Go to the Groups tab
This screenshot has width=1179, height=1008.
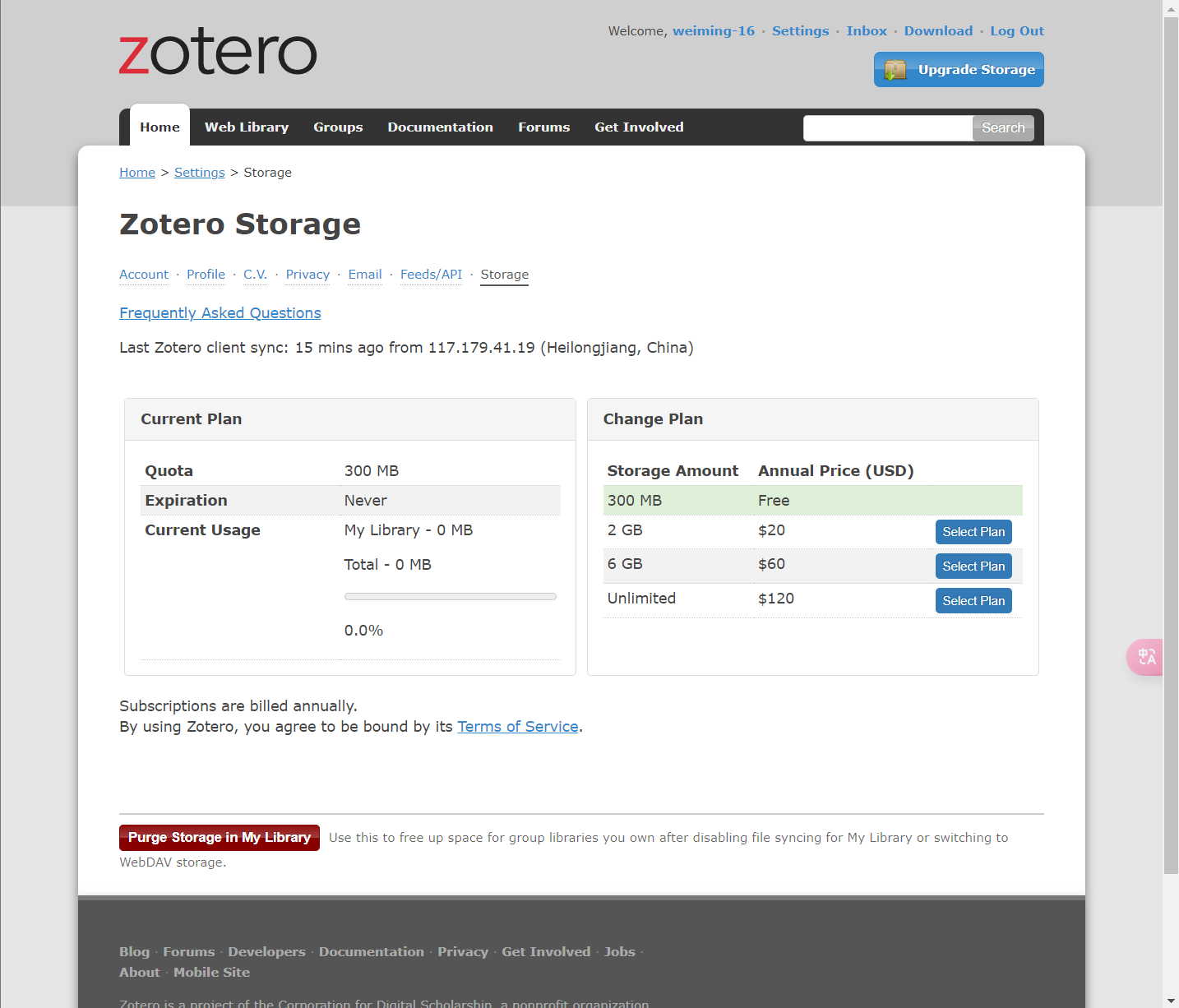(338, 127)
